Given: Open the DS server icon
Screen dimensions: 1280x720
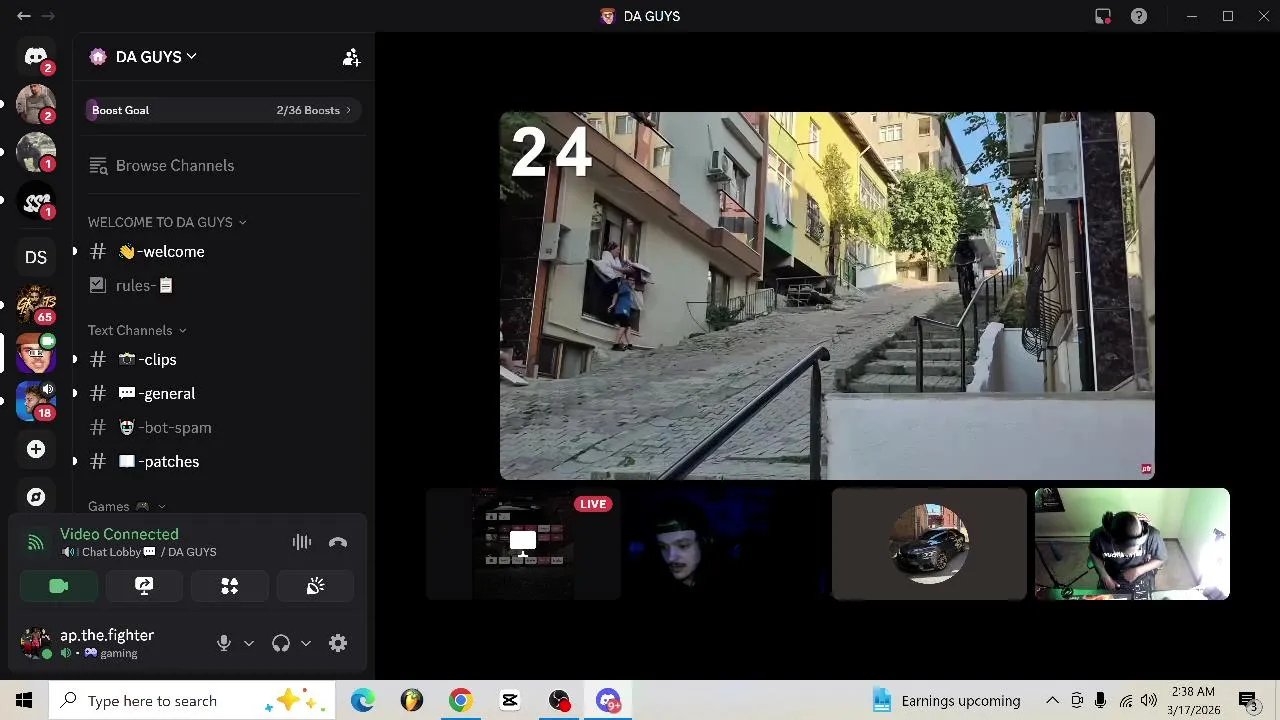Looking at the screenshot, I should click(36, 257).
